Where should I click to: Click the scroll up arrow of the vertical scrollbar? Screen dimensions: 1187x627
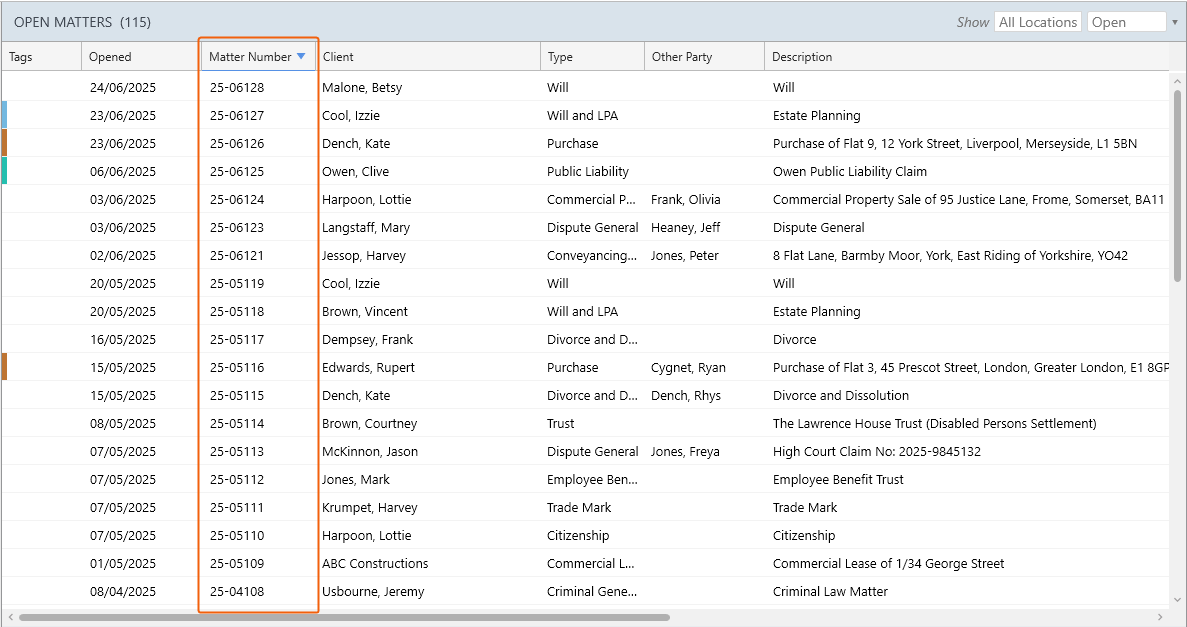[x=1177, y=80]
